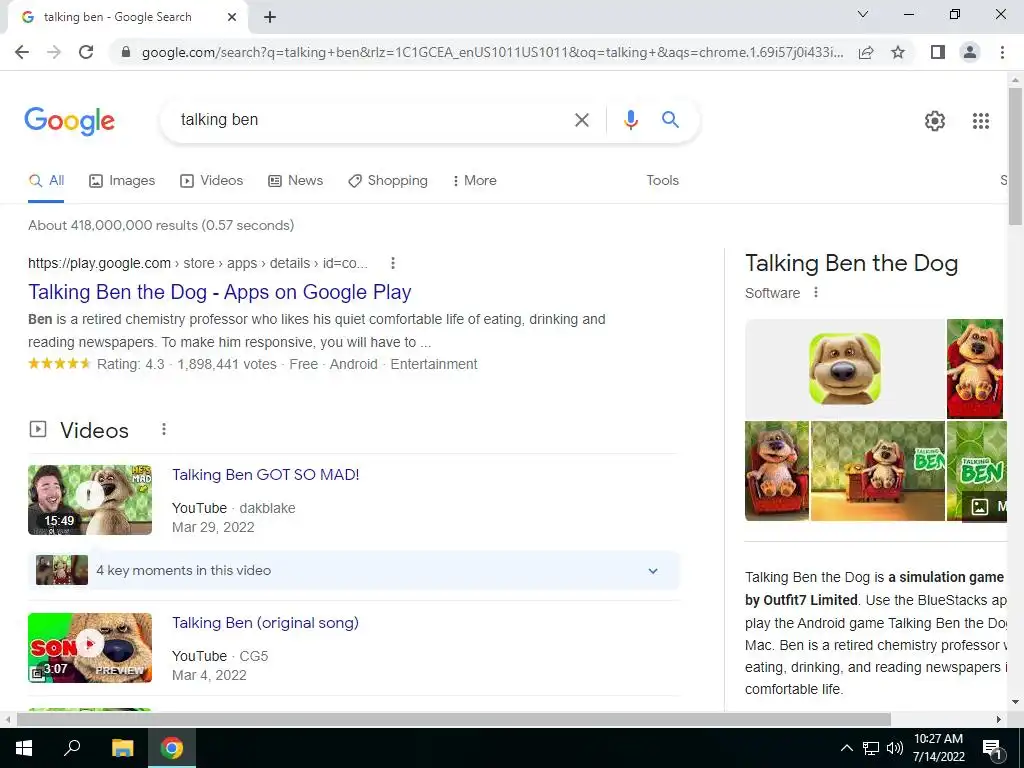Expand 4 key moments in this video
Viewport: 1024px width, 768px height.
click(x=354, y=571)
